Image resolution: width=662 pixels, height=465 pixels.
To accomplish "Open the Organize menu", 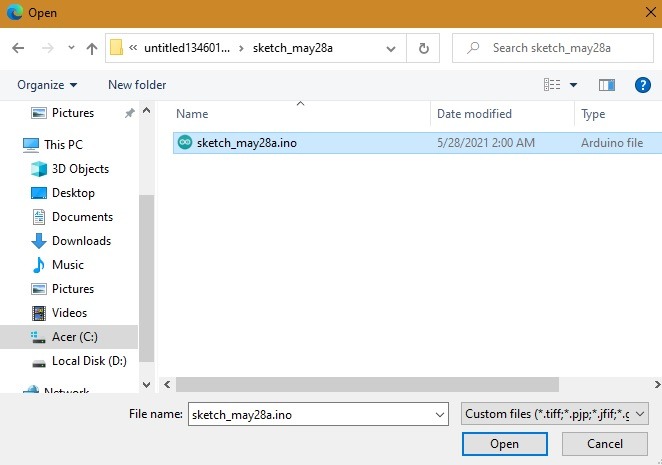I will (47, 85).
